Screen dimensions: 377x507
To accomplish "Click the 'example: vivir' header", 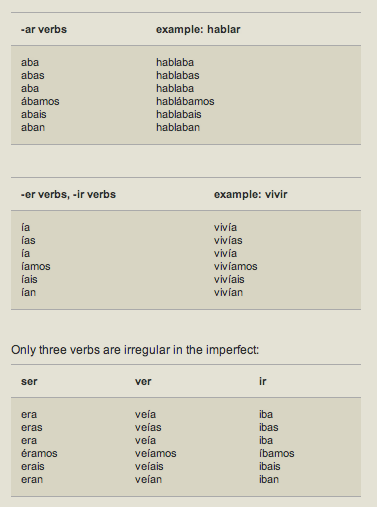I will [x=250, y=194].
